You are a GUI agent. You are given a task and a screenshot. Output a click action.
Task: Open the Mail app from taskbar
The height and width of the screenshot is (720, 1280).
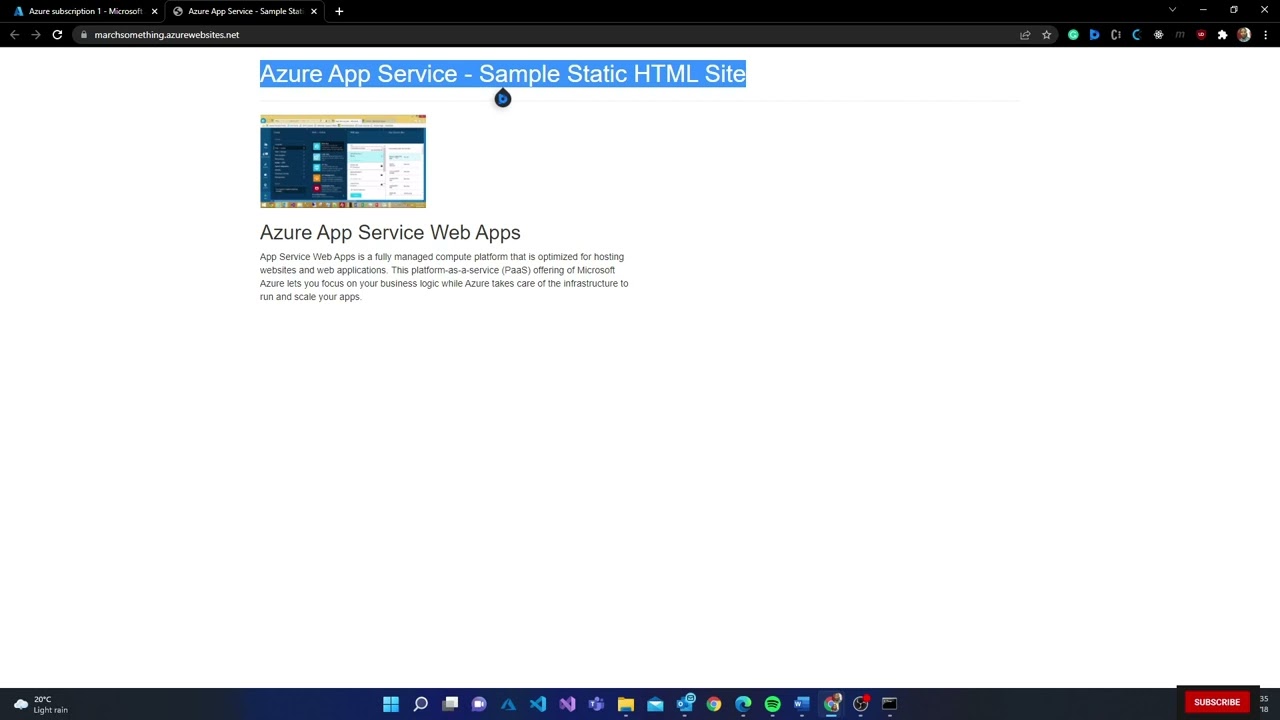click(x=655, y=704)
